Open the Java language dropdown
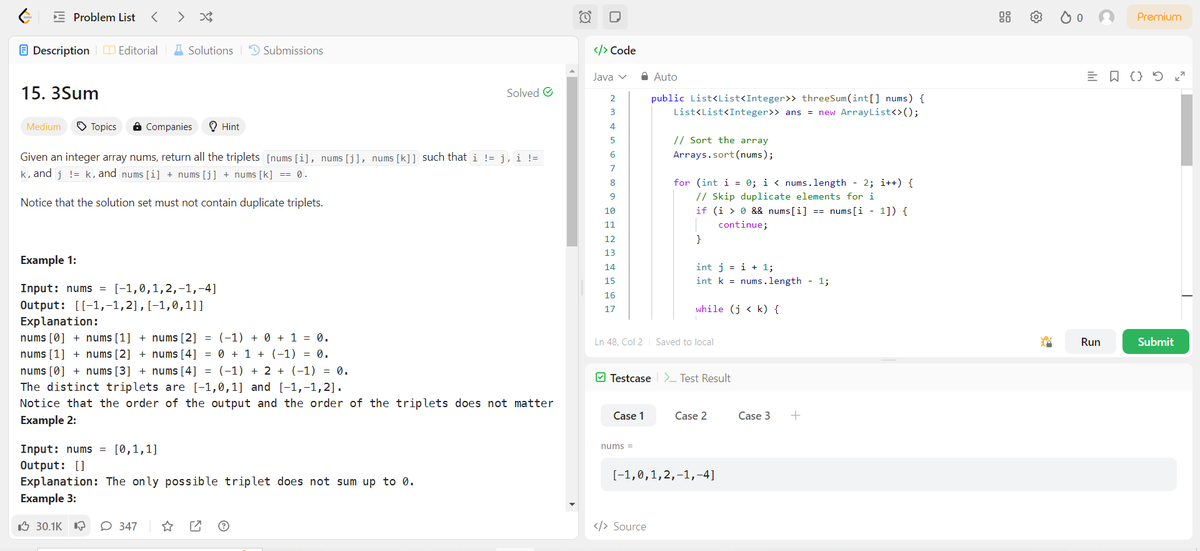 coord(609,77)
